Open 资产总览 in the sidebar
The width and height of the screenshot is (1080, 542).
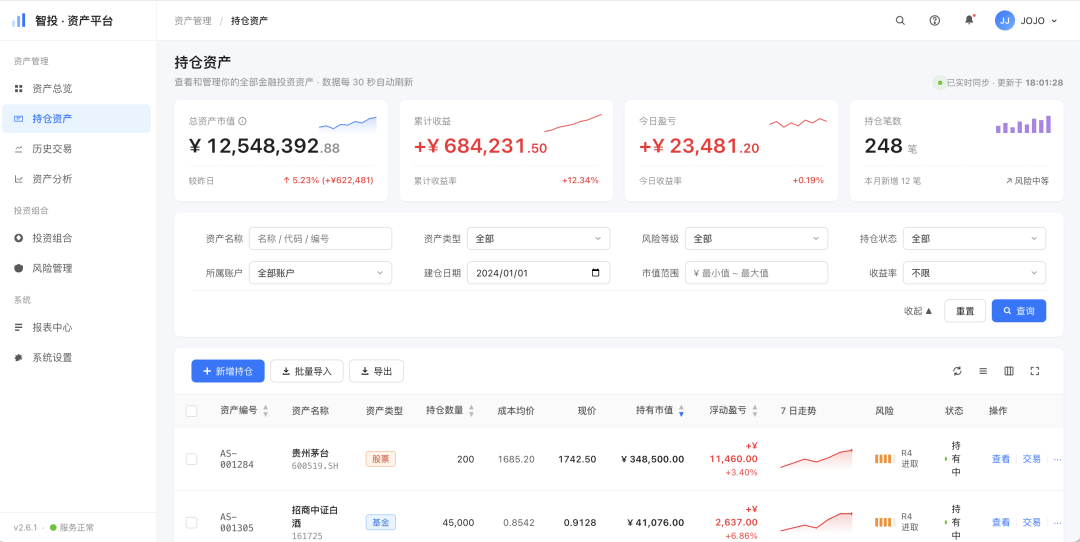[x=76, y=89]
